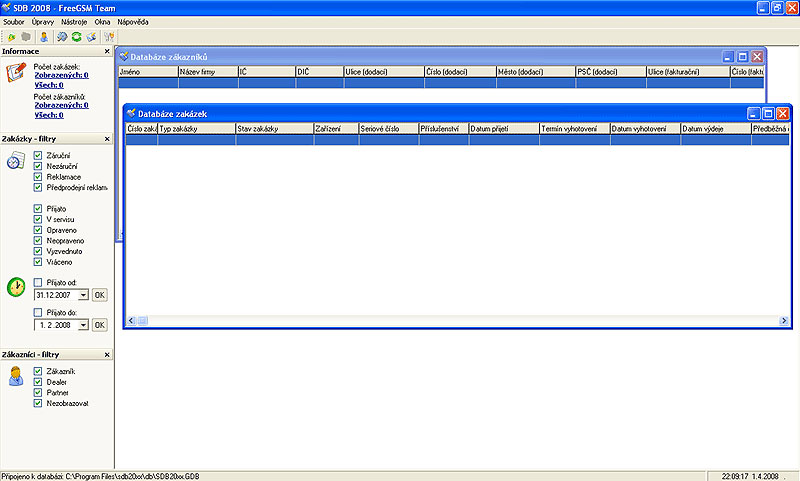Disable the Opraveno filter
This screenshot has height=481, width=800.
coord(38,230)
